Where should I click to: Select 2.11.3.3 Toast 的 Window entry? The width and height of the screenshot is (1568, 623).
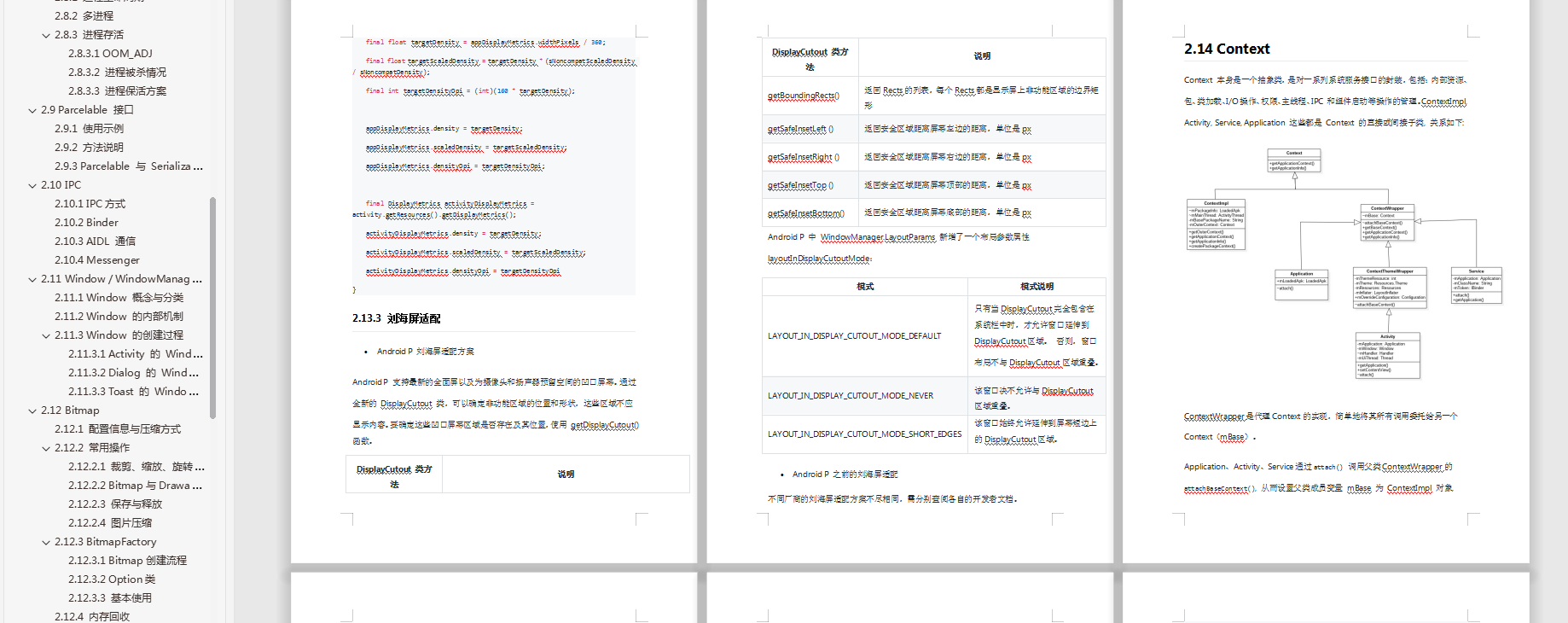pos(133,392)
